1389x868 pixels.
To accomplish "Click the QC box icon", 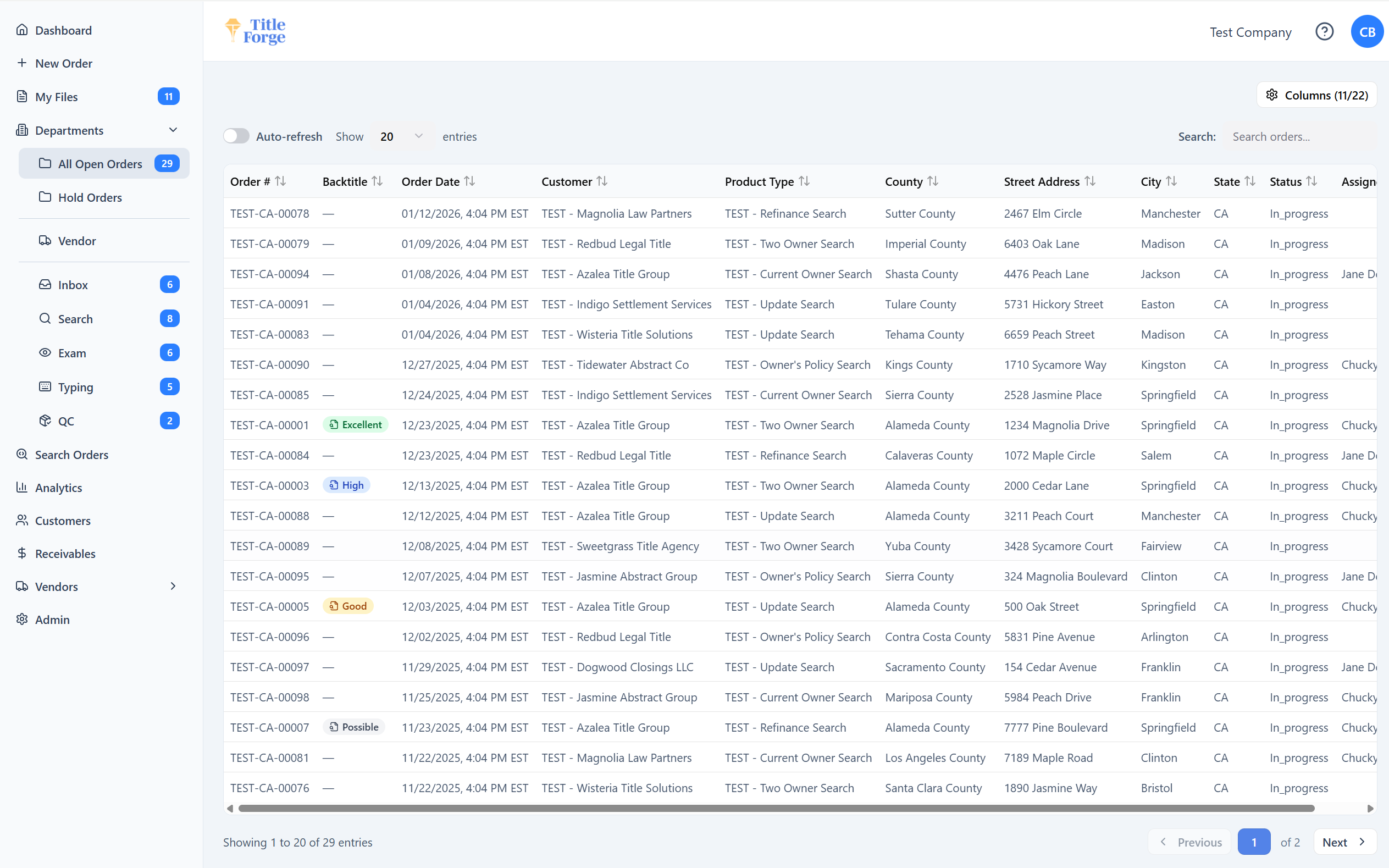I will [x=45, y=420].
